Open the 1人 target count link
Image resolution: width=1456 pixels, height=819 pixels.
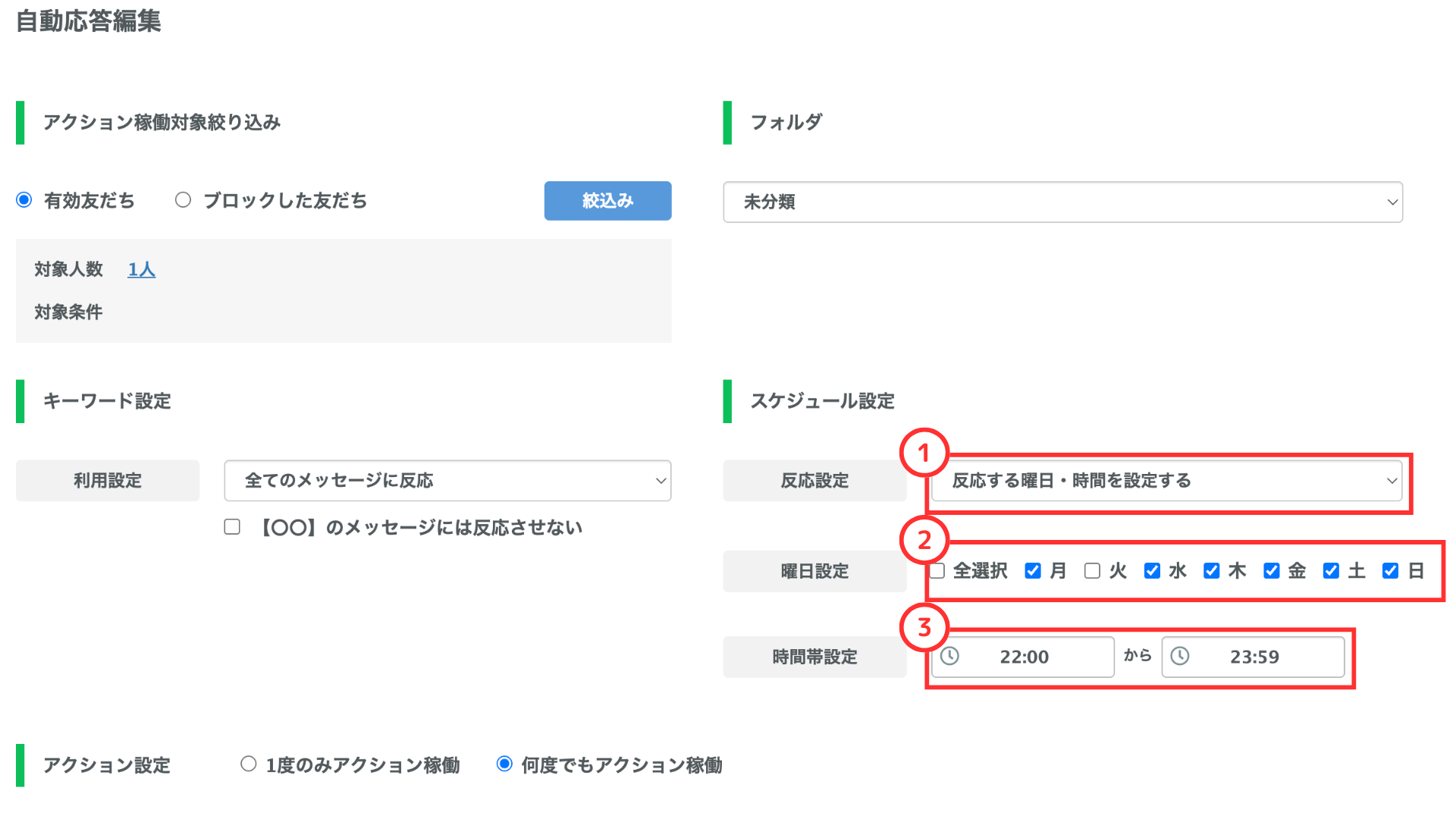(141, 269)
